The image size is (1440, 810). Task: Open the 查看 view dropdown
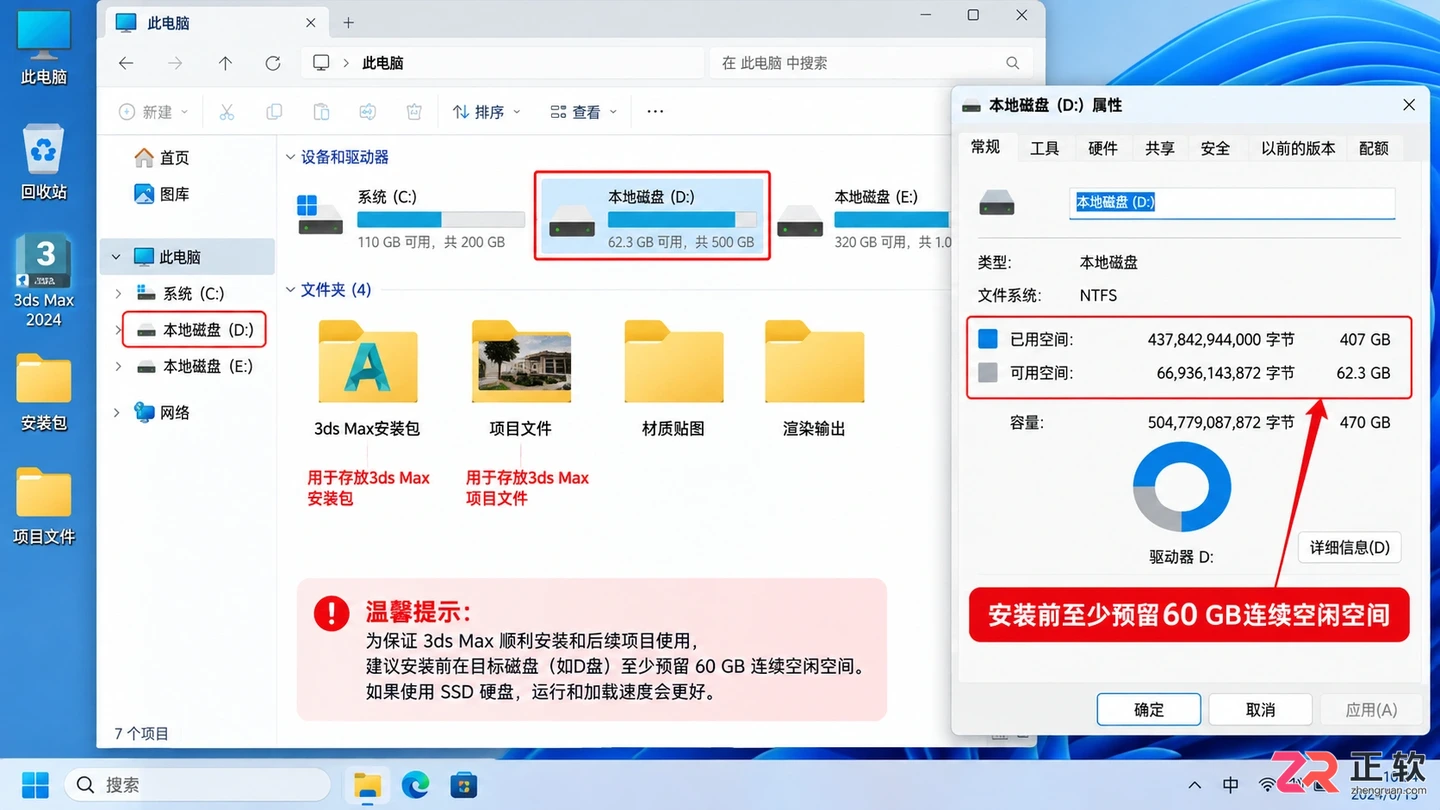[x=584, y=112]
